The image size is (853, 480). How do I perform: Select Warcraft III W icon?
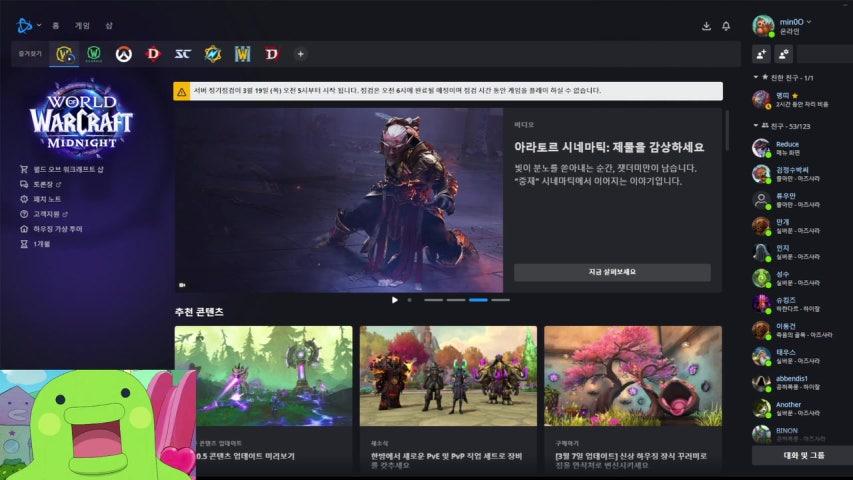pyautogui.click(x=242, y=54)
